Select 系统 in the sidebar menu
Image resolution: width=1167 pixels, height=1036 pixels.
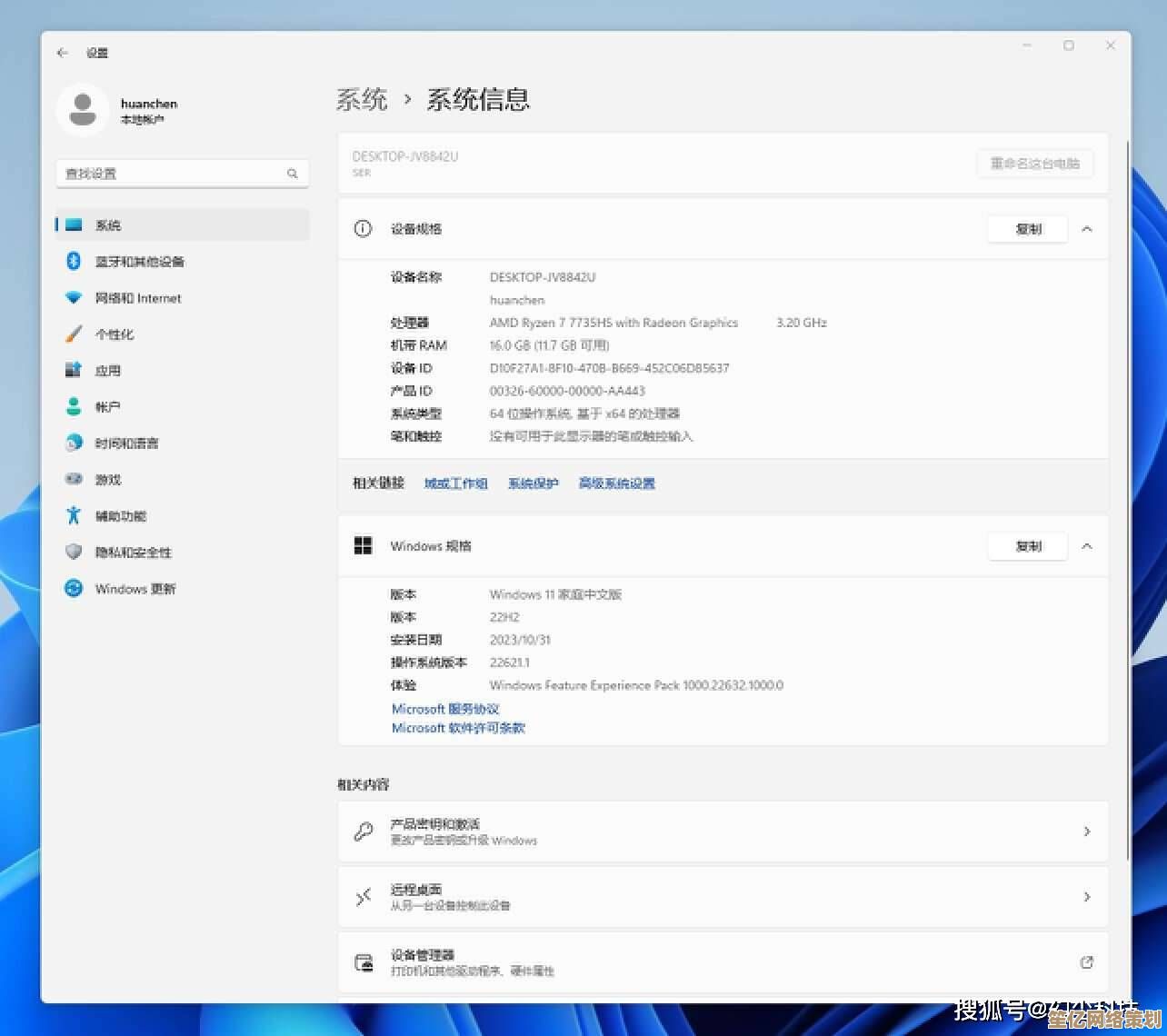pos(183,224)
